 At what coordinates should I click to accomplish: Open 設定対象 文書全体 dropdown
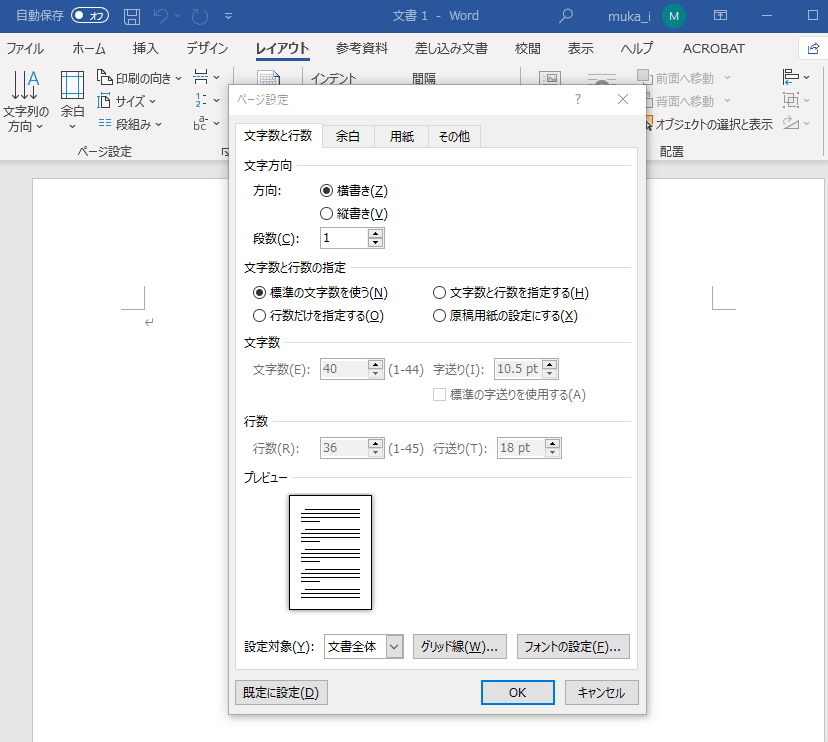364,646
